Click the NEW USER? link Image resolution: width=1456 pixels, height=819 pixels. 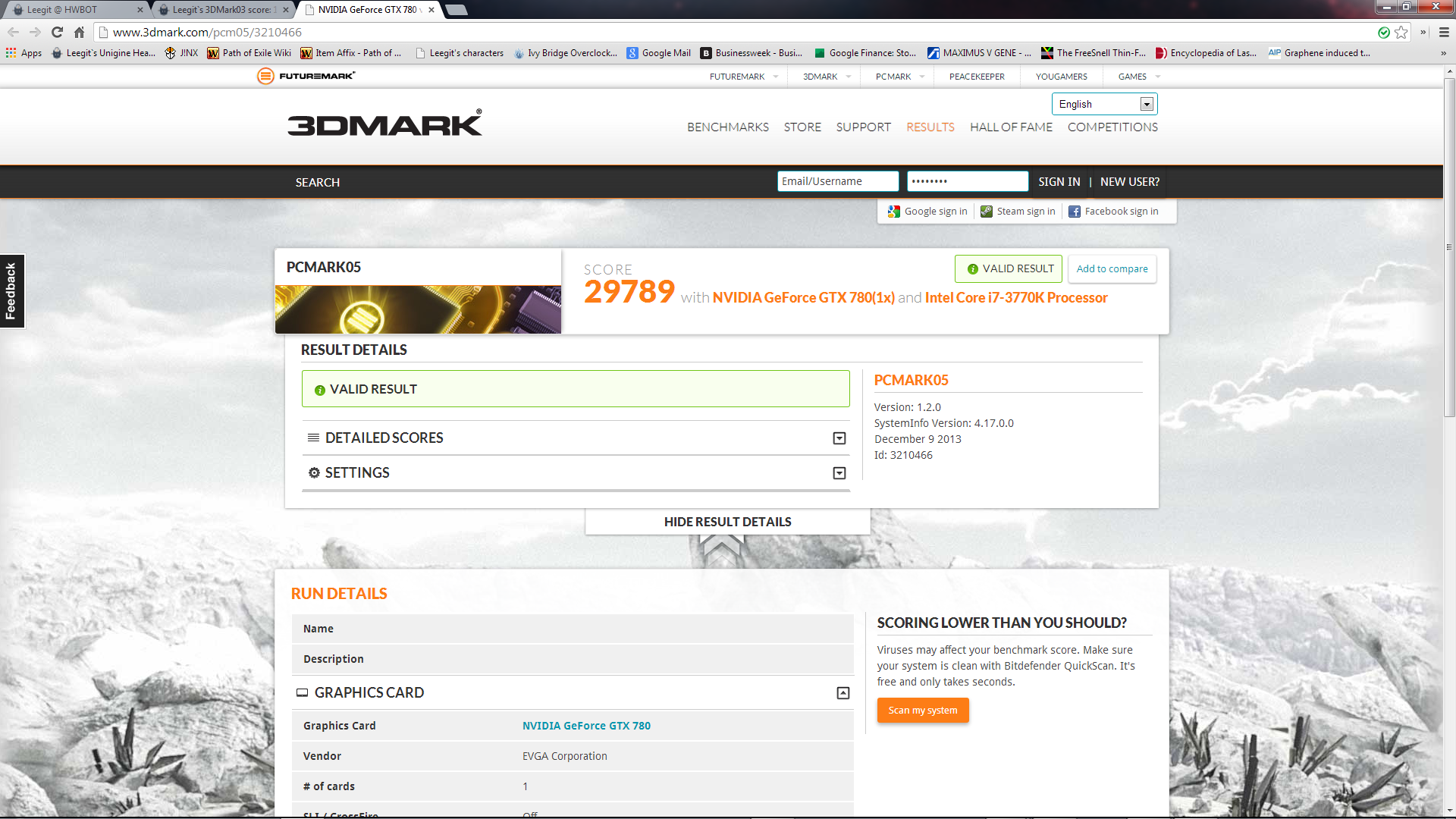coord(1129,182)
